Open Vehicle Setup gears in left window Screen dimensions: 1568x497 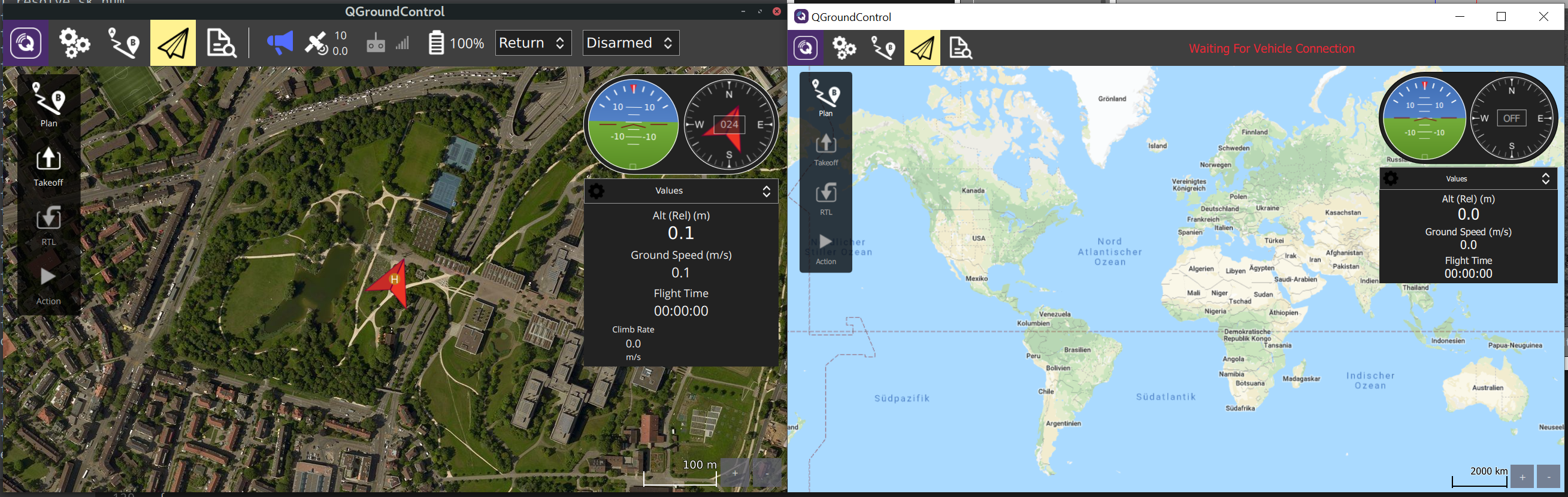74,43
